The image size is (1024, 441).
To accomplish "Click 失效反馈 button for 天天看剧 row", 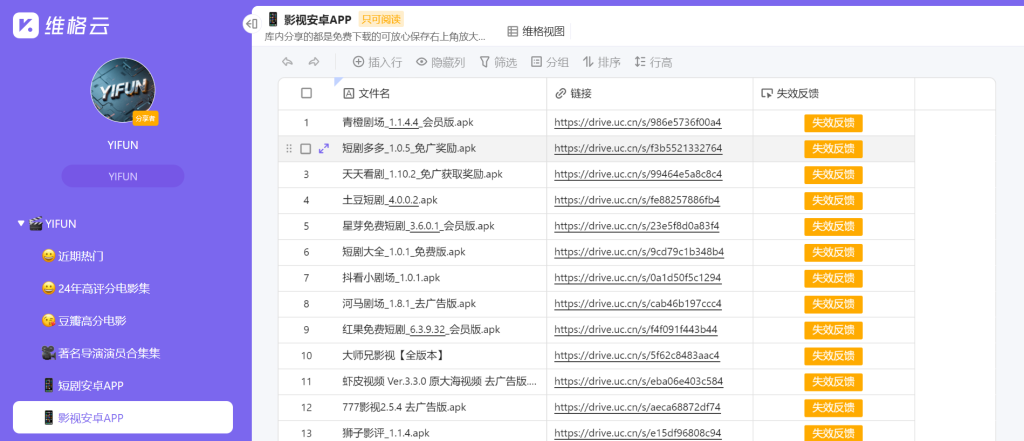I will coord(833,175).
